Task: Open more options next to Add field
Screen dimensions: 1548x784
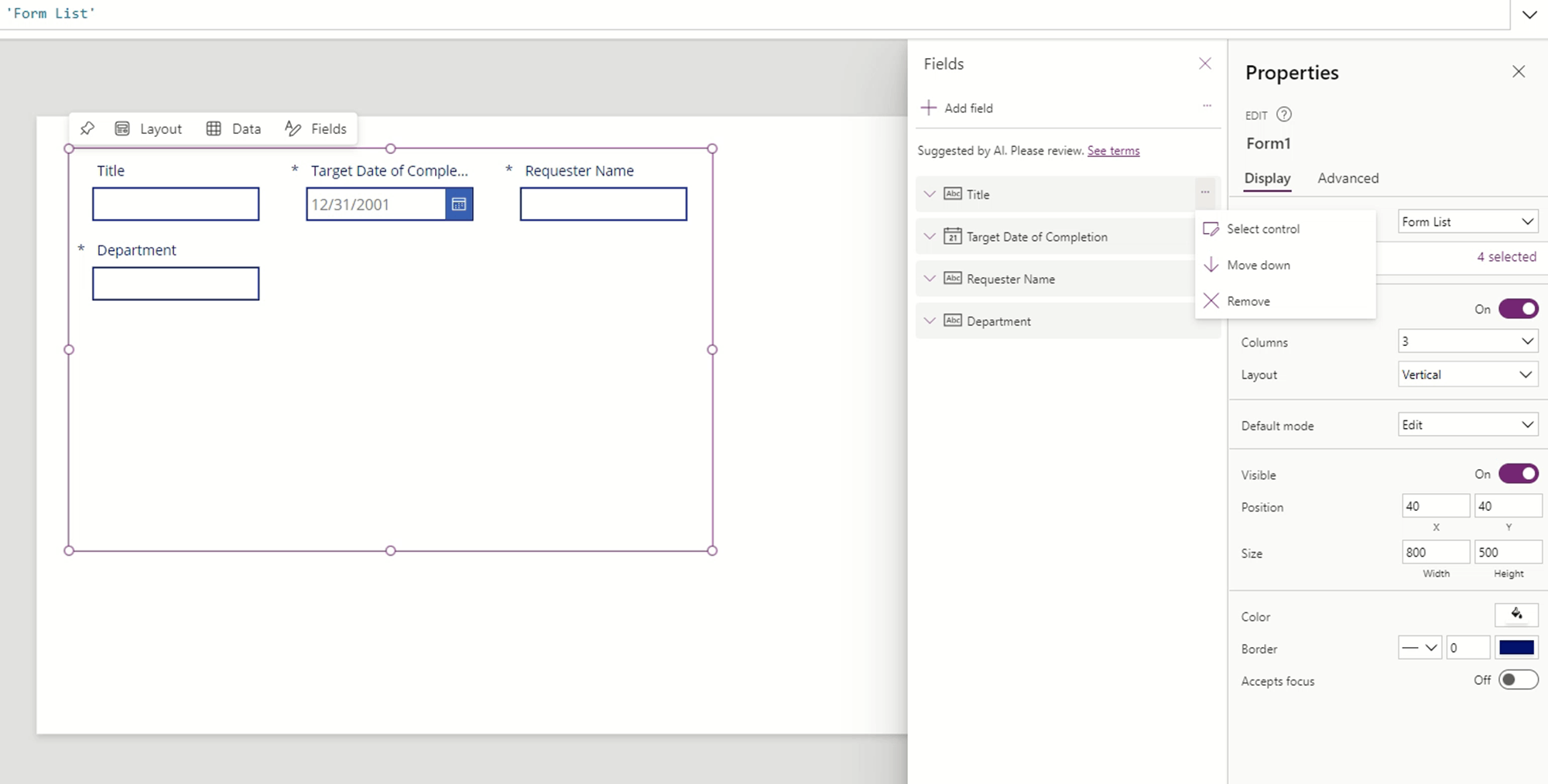Action: 1207,105
